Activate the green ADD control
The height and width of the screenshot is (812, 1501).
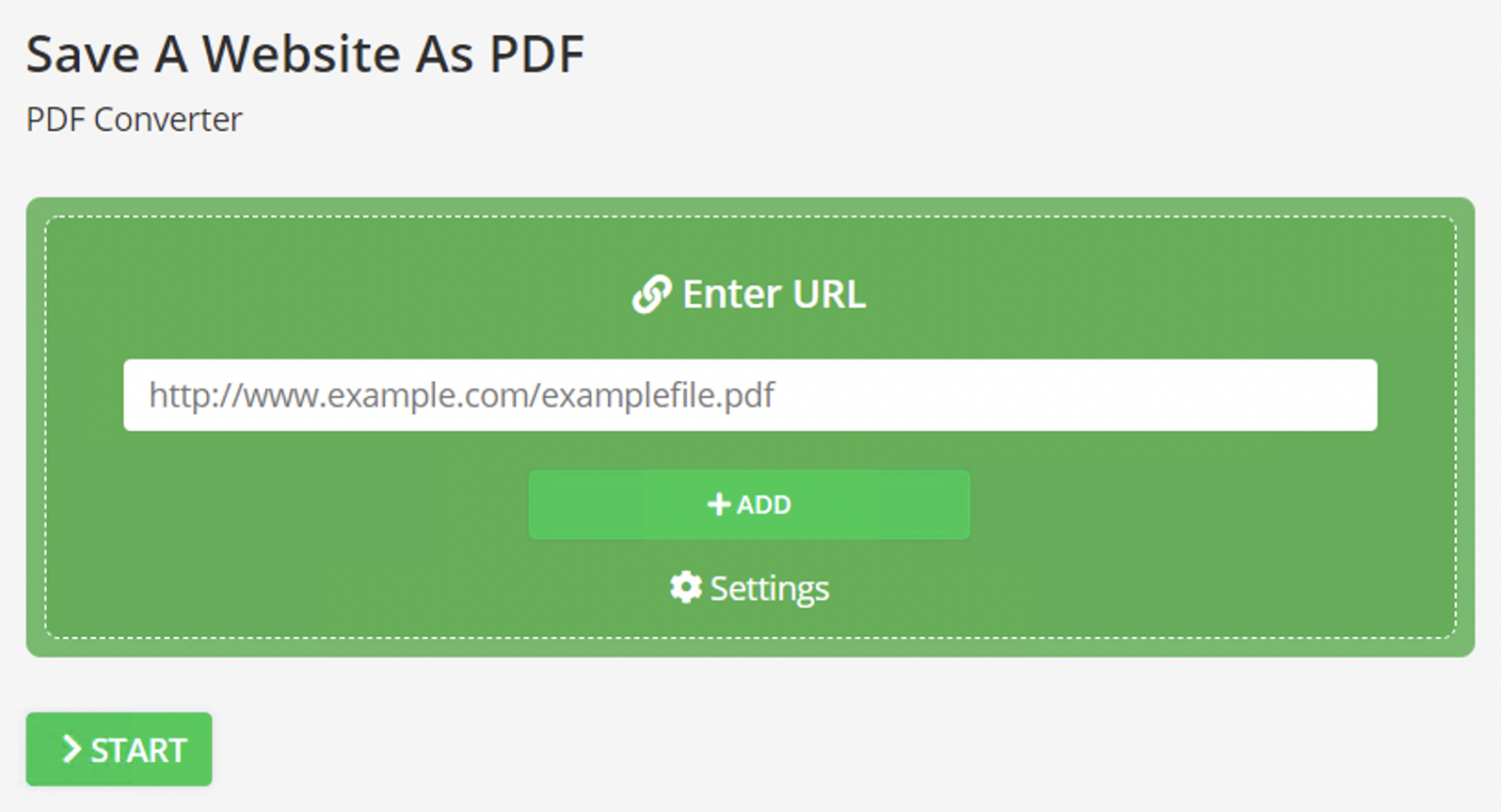point(750,504)
